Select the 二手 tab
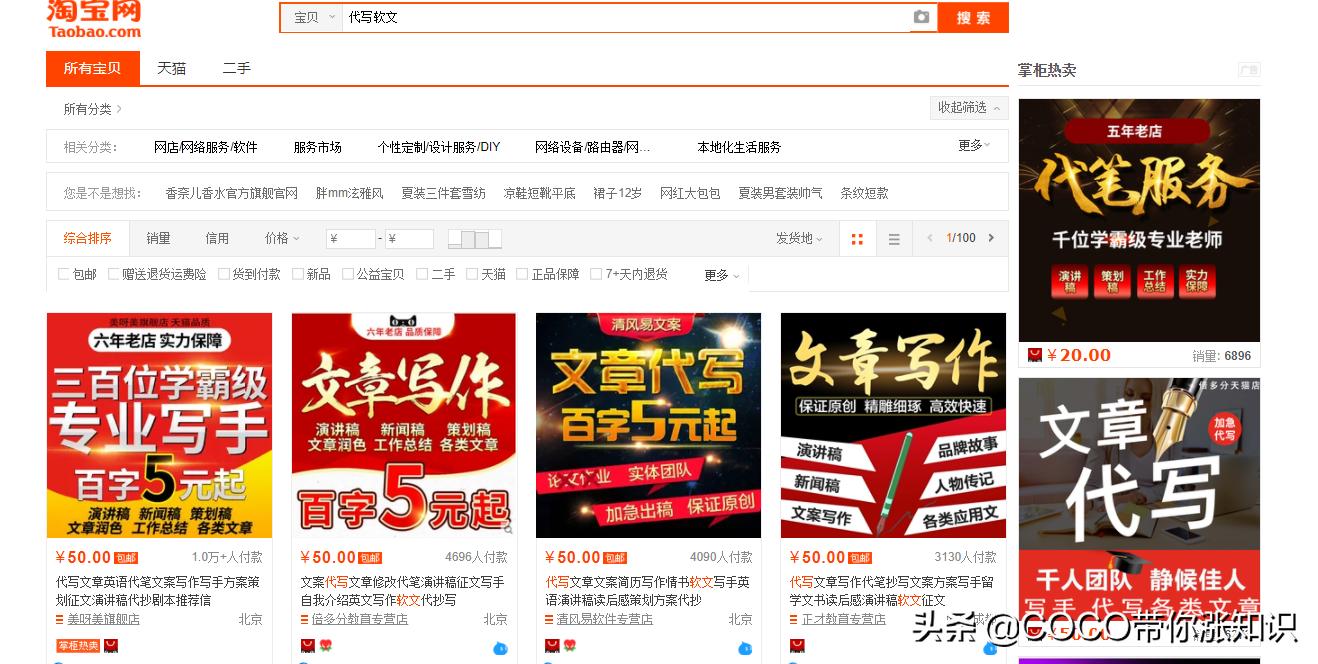Image resolution: width=1318 pixels, height=664 pixels. 236,68
